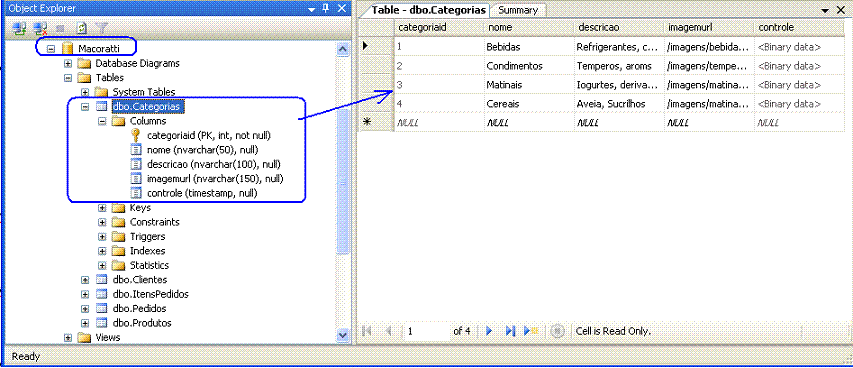Click the dbo.Pedidos table icon
Viewport: 853px width, 368px height.
tap(101, 309)
